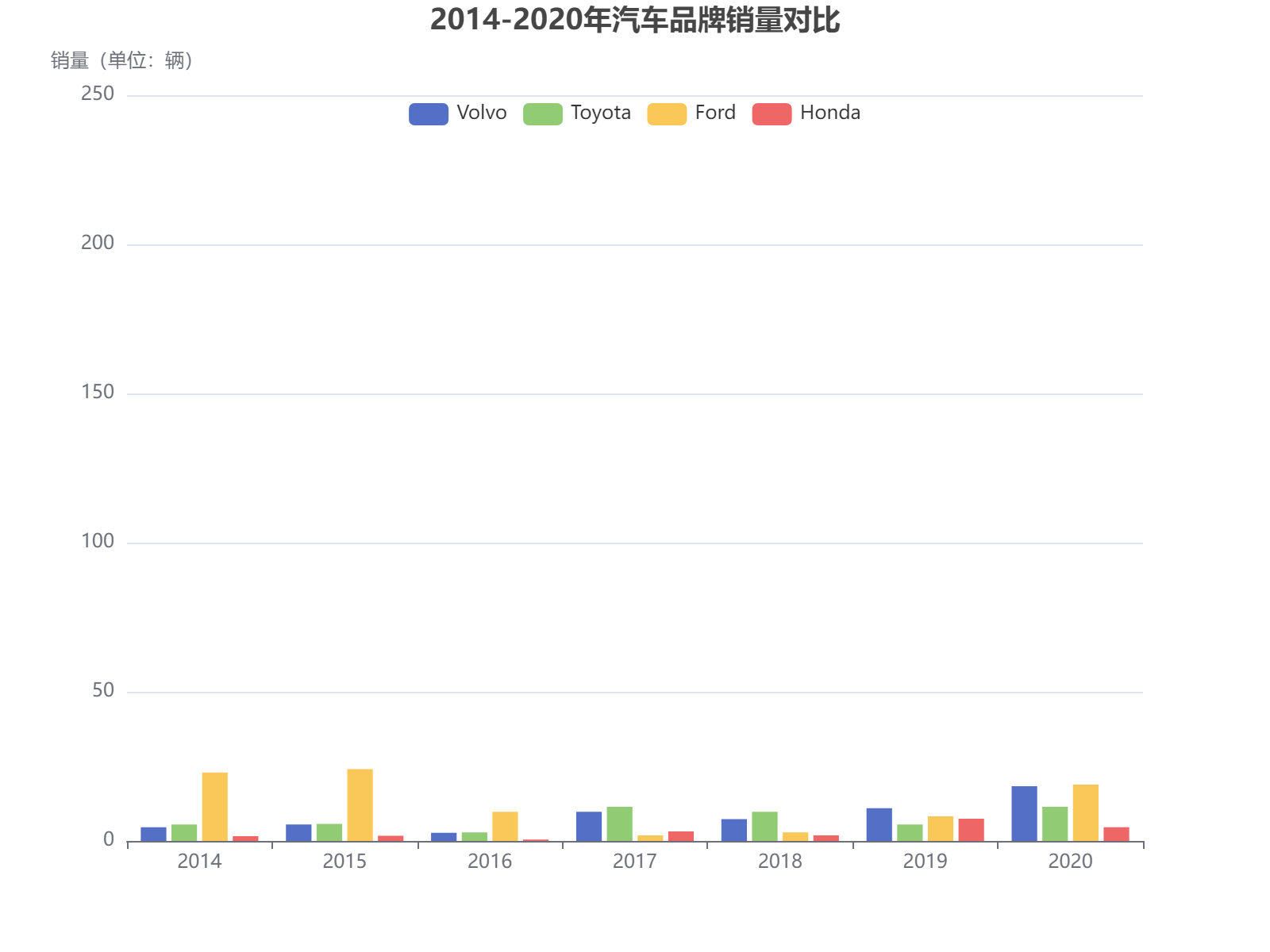Select the 2019 Honda red bar
The image size is (1270, 952).
(972, 830)
